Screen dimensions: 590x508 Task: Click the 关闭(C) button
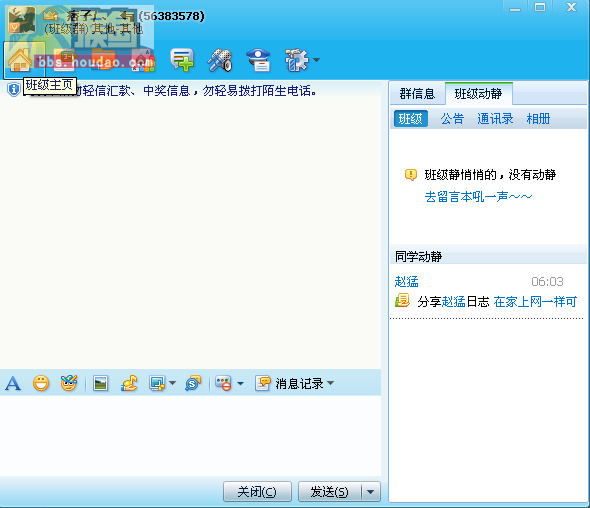tap(257, 491)
